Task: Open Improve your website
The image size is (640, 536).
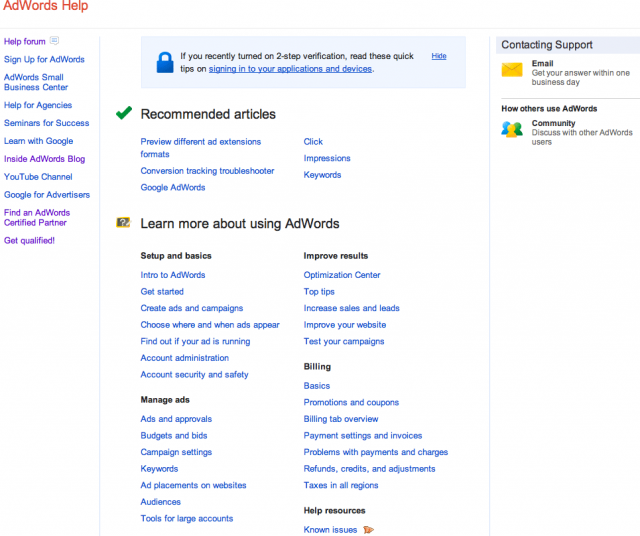Action: point(345,325)
